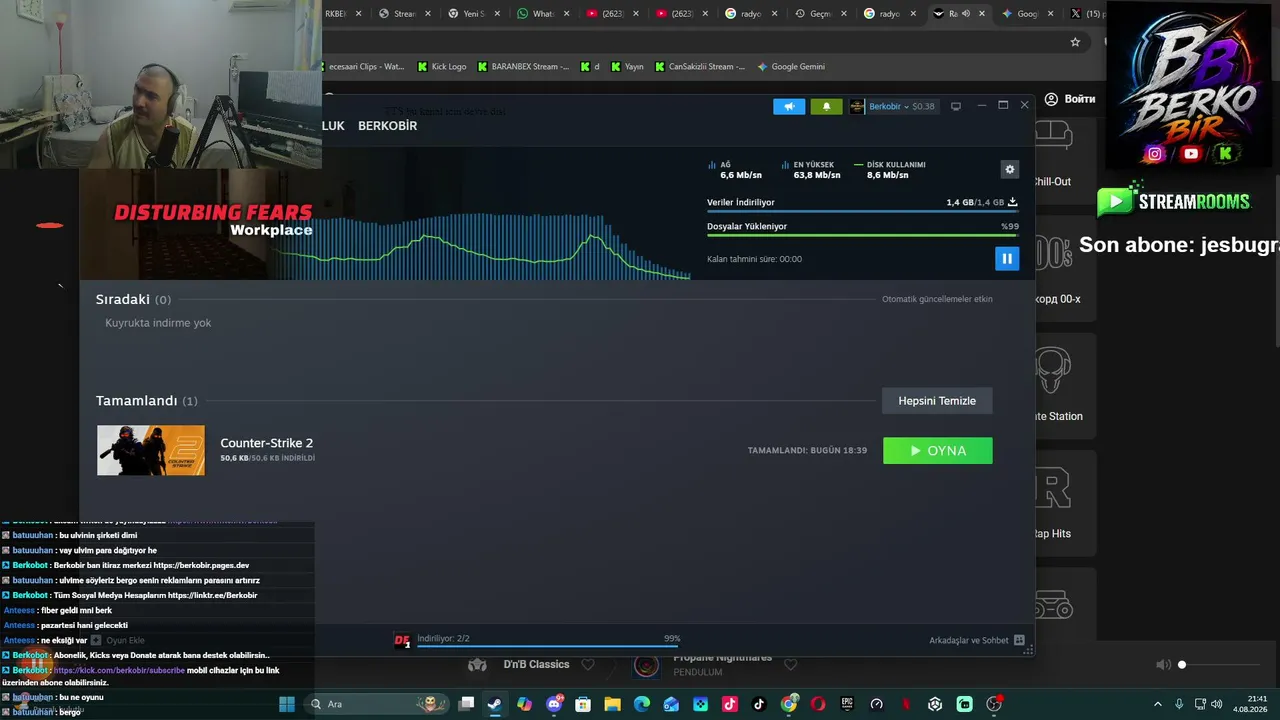Screen dimensions: 1280x720
Task: Mute the audio-playing Ra browser tab
Action: click(x=965, y=14)
